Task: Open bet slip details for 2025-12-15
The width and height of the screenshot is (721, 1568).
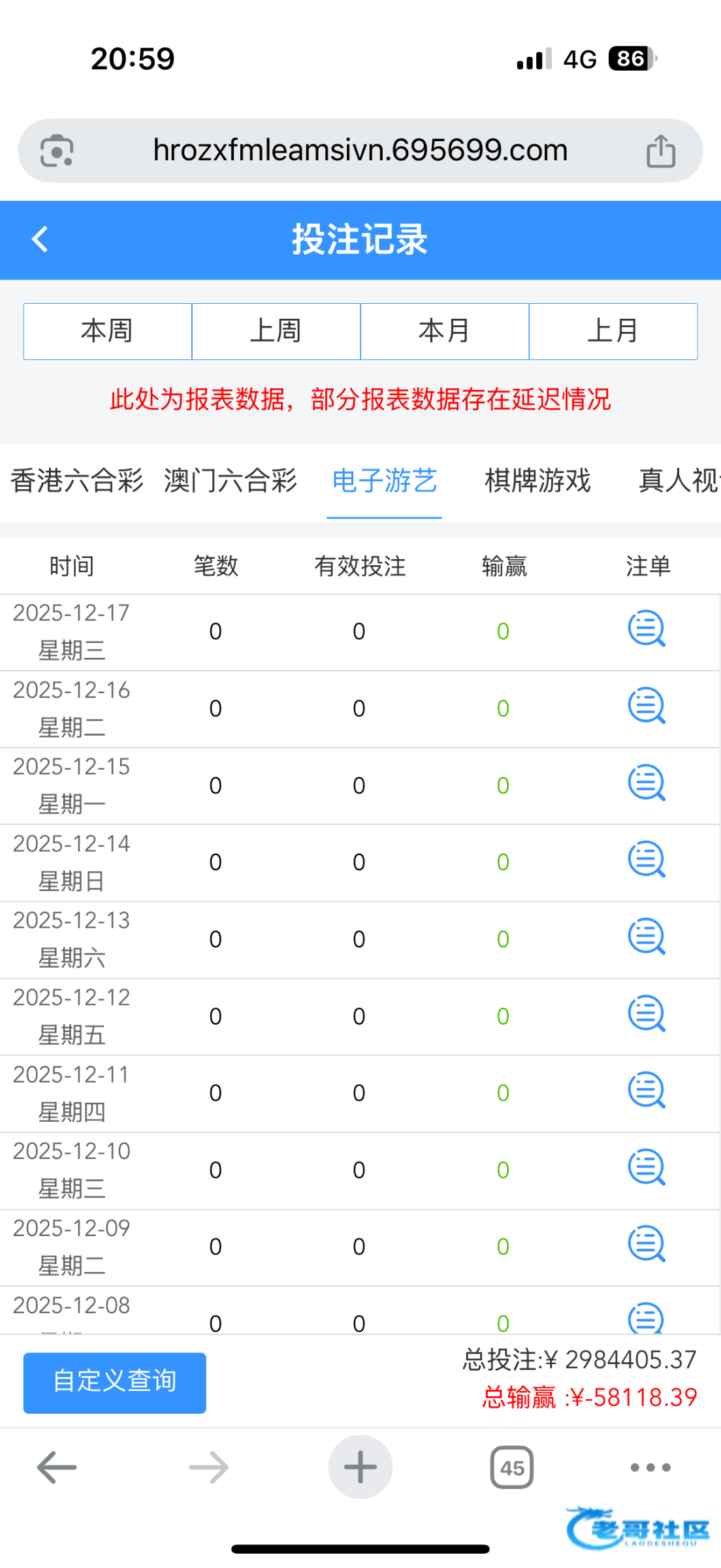Action: coord(646,783)
